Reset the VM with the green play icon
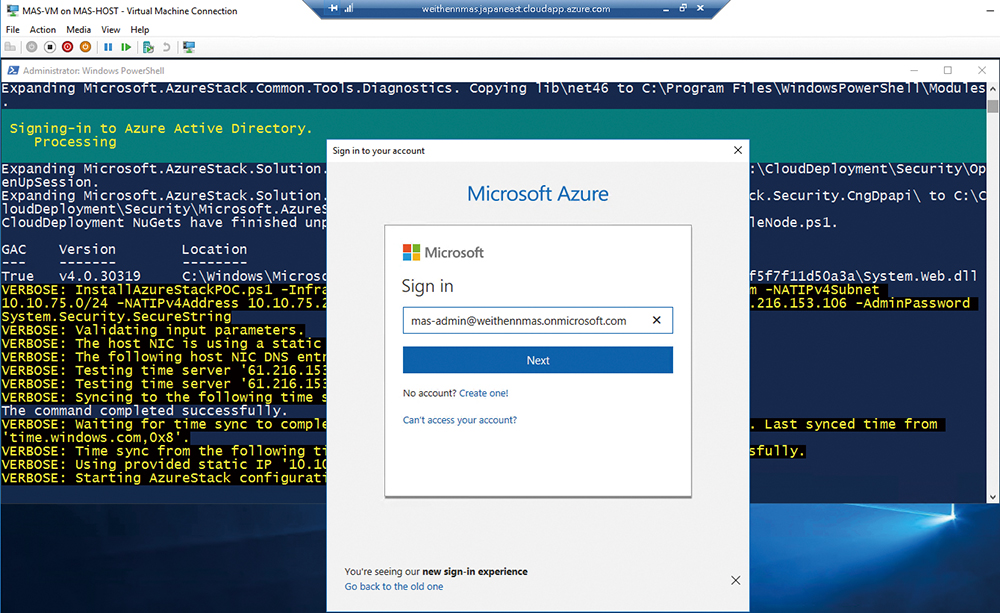This screenshot has height=613, width=1000. coord(126,47)
